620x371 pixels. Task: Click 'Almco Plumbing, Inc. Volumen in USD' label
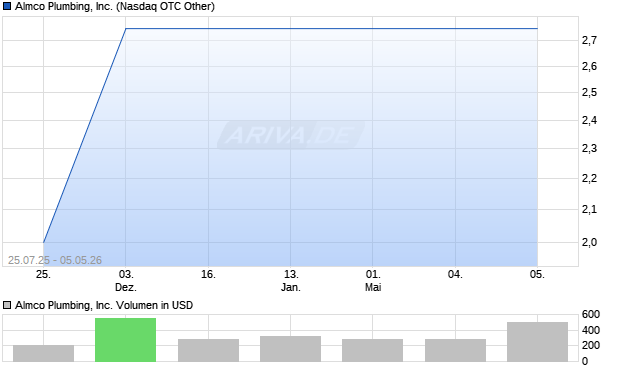[104, 305]
